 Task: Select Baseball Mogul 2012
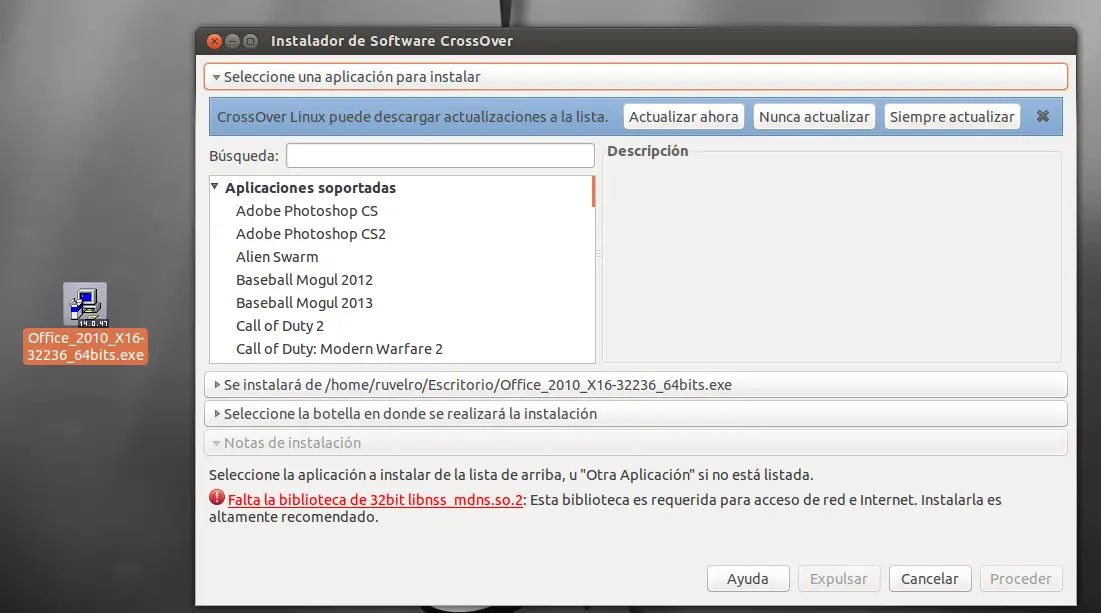pos(304,280)
